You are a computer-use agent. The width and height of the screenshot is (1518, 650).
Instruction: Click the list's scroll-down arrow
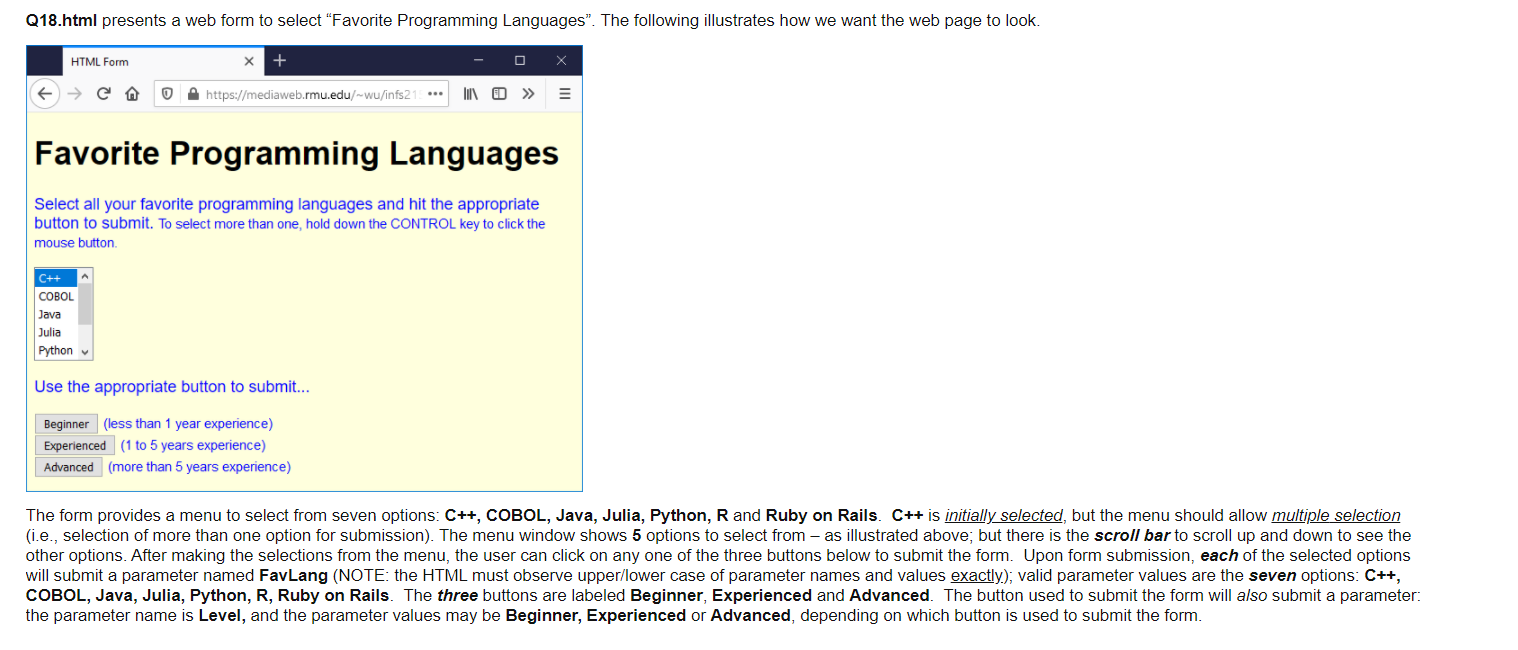coord(84,351)
